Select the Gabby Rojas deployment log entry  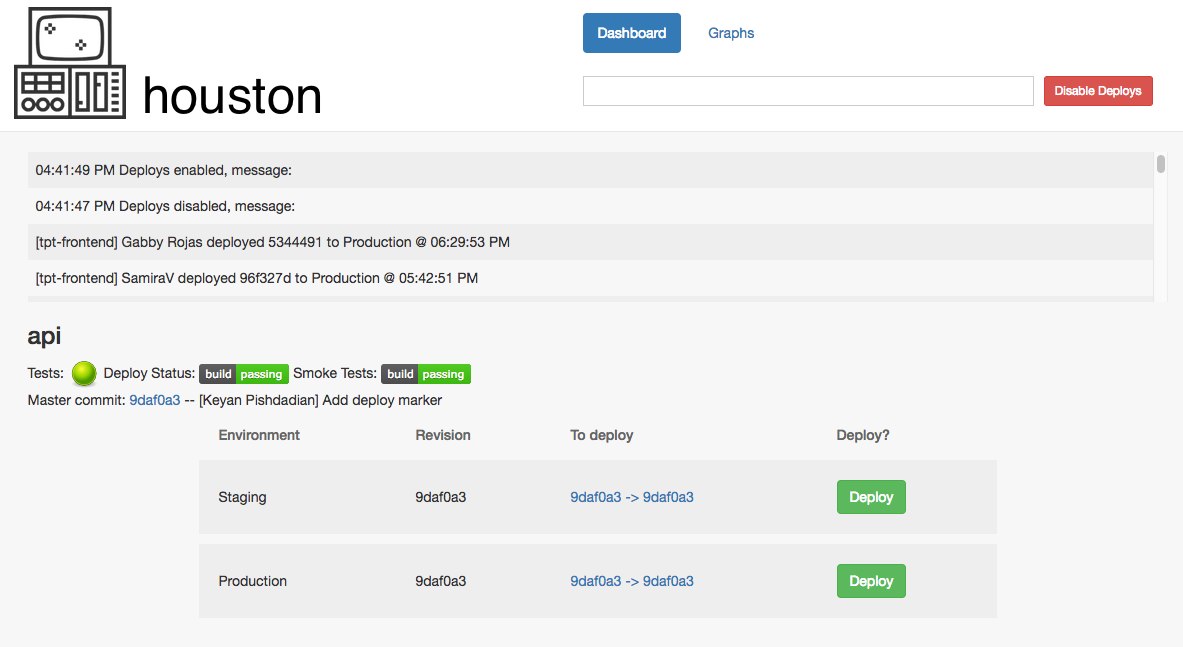(273, 242)
